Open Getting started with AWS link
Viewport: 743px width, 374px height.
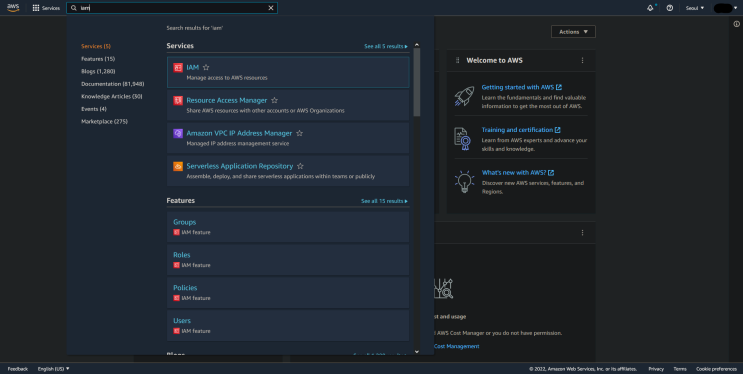point(522,87)
